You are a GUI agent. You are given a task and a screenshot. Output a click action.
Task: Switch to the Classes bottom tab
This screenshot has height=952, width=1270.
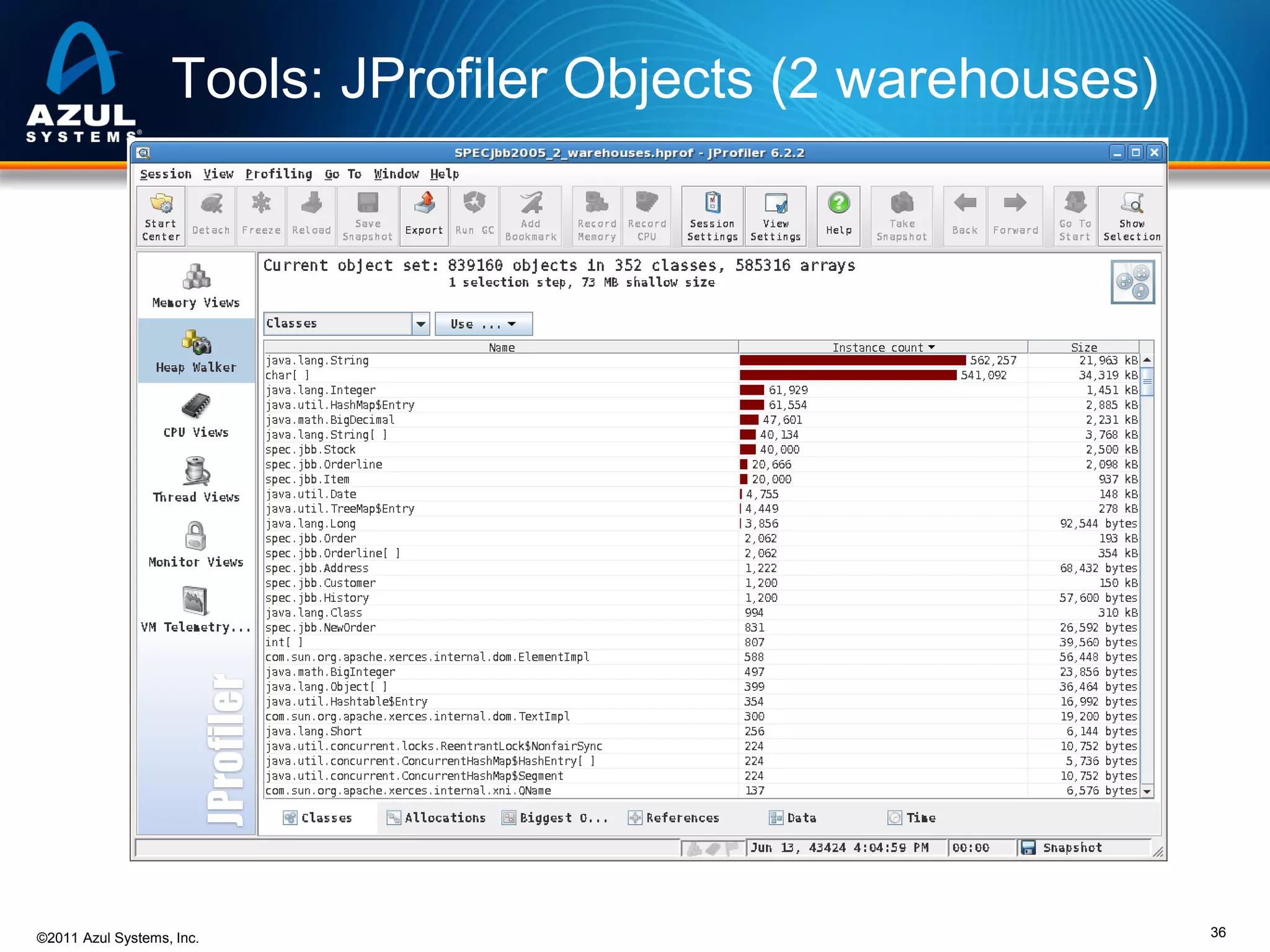[x=317, y=818]
